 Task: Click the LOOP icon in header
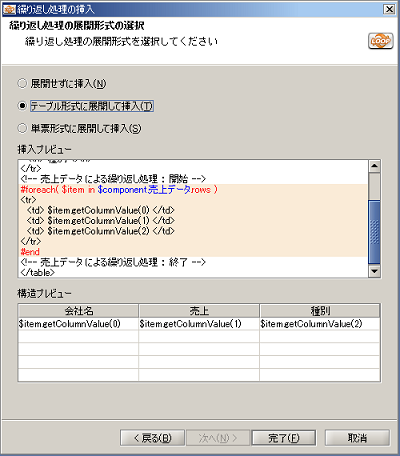[x=381, y=41]
